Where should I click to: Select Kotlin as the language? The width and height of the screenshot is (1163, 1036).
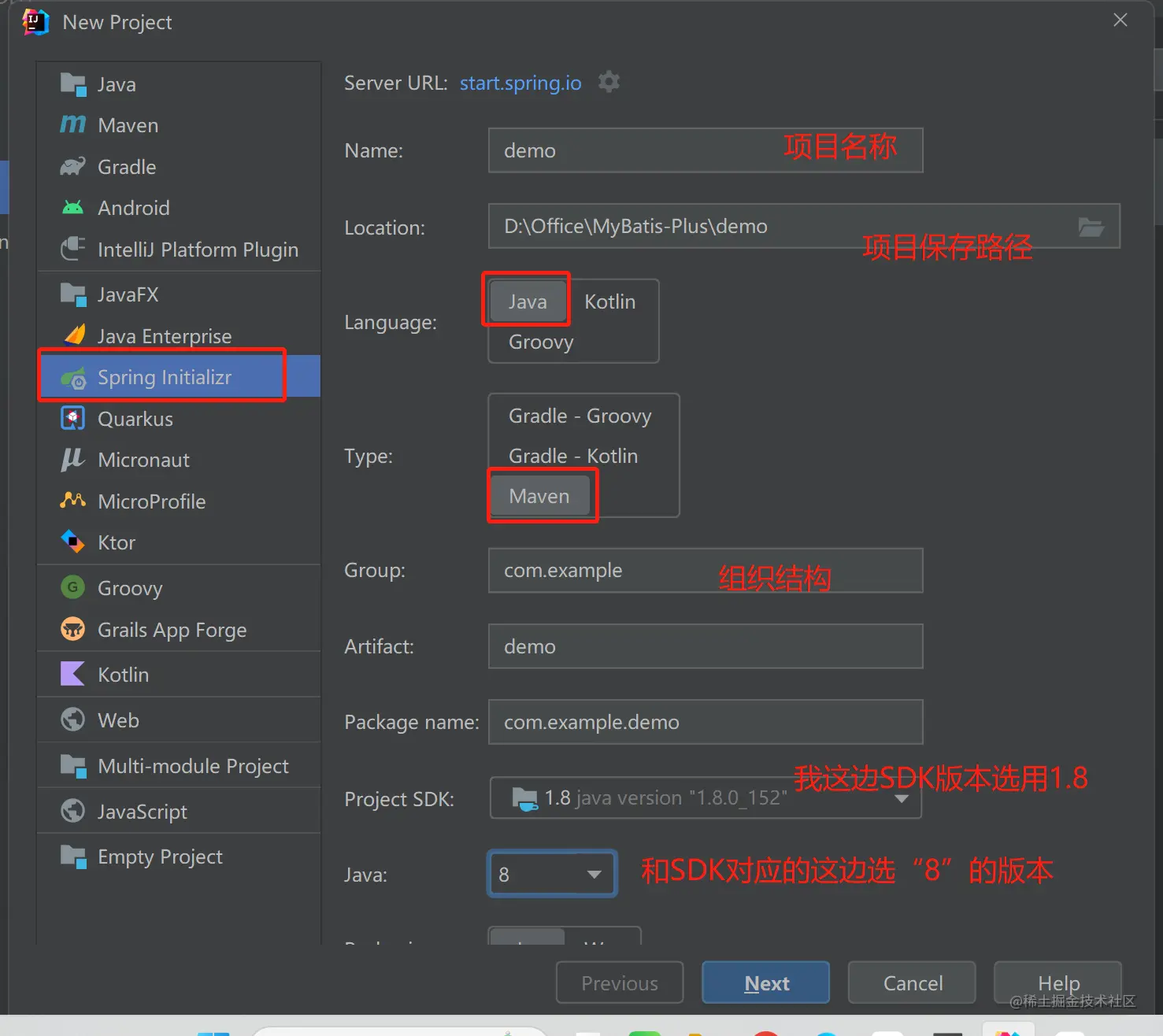610,302
